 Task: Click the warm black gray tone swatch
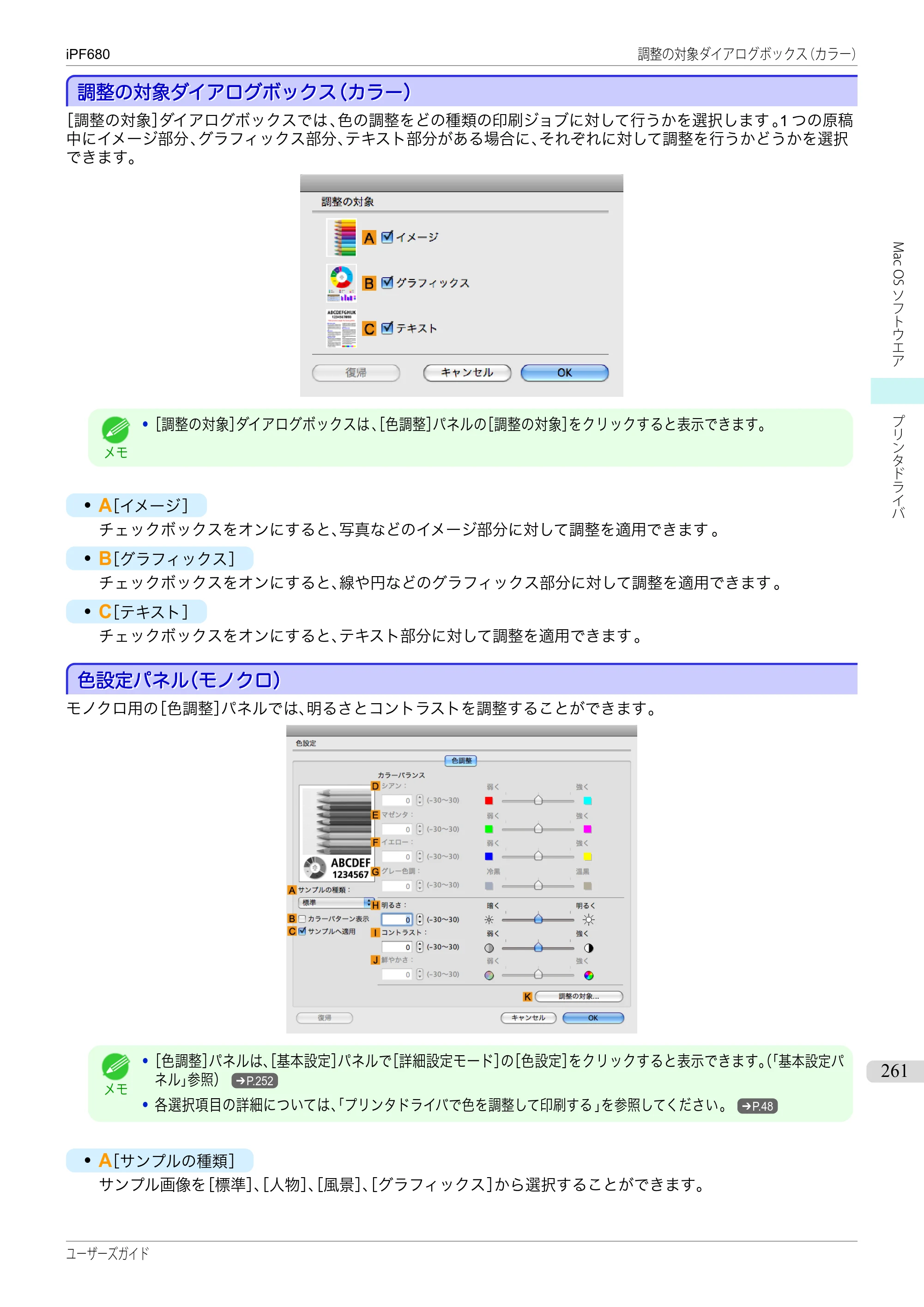[x=588, y=886]
